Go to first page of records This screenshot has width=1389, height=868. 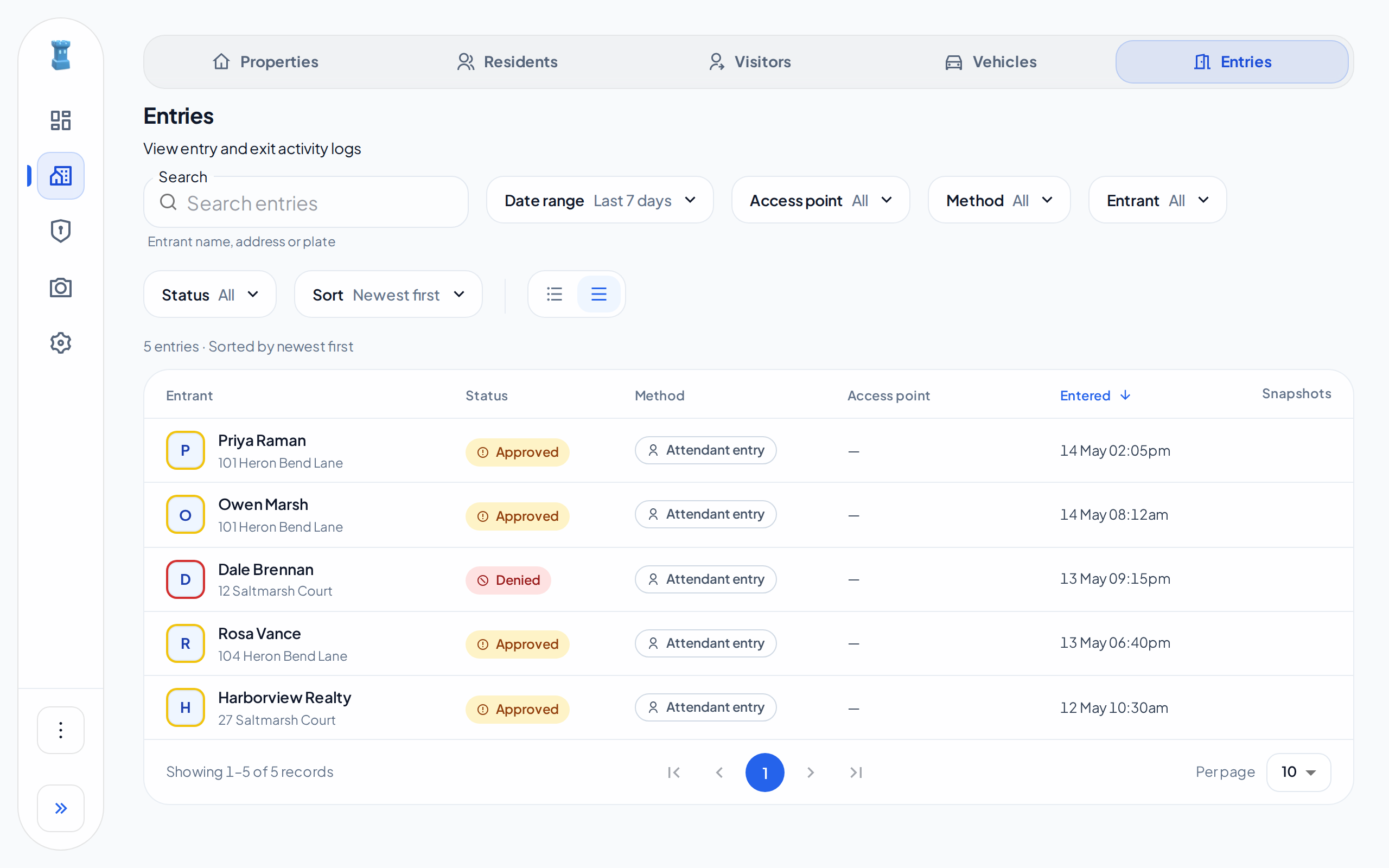pyautogui.click(x=674, y=772)
